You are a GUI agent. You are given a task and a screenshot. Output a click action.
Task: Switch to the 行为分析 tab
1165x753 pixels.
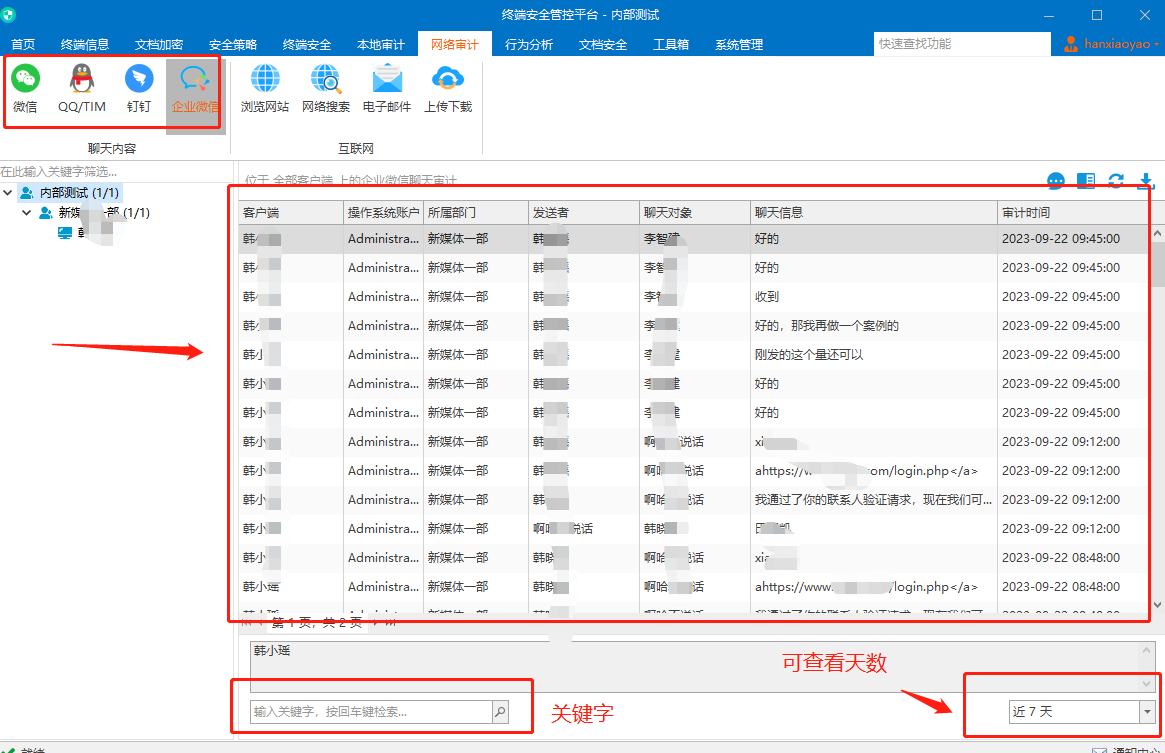[529, 45]
